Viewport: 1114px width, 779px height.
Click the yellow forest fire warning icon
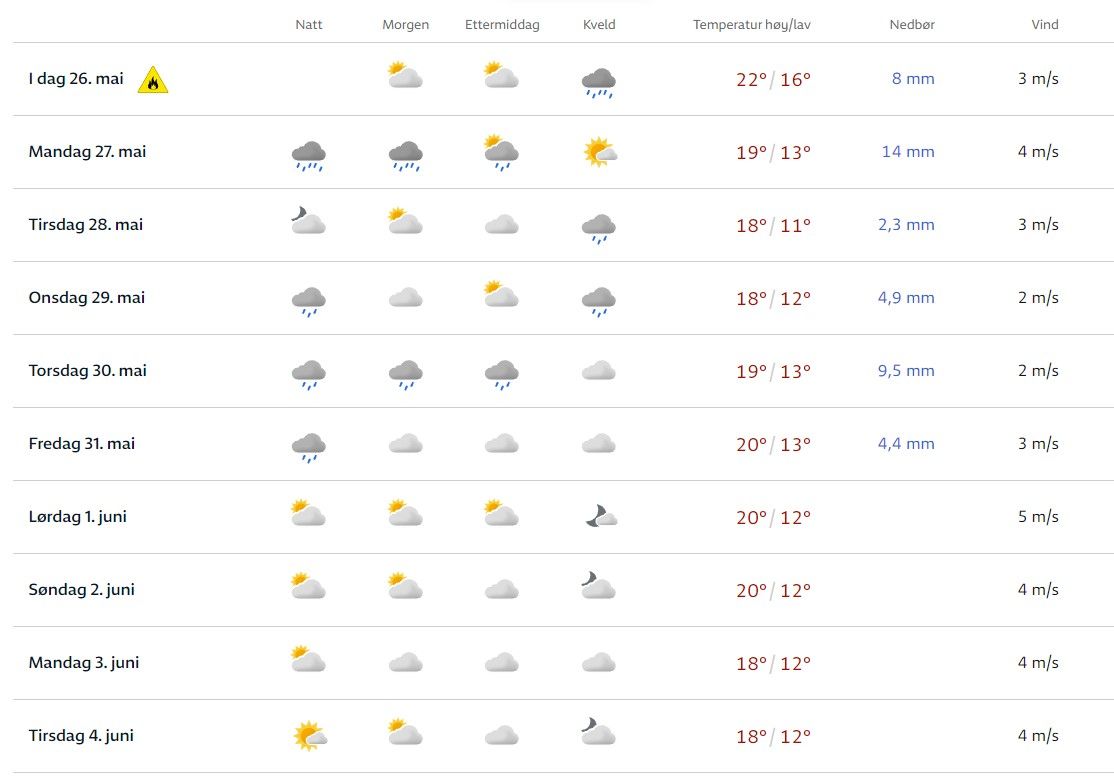coord(153,80)
